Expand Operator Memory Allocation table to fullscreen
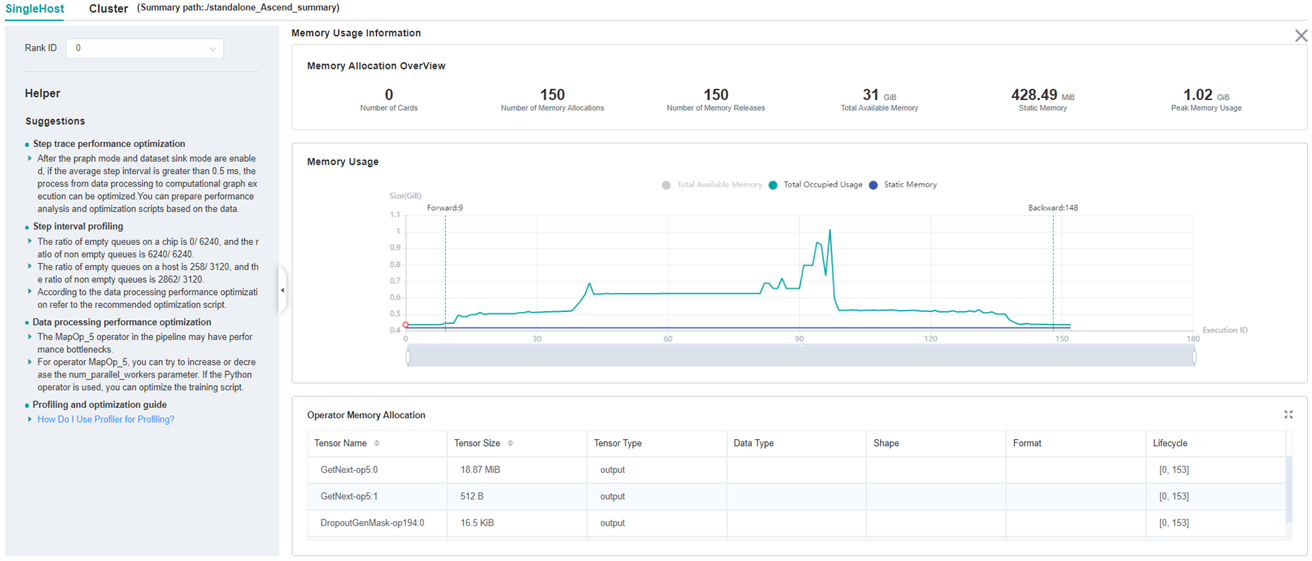1312x561 pixels. click(1288, 415)
